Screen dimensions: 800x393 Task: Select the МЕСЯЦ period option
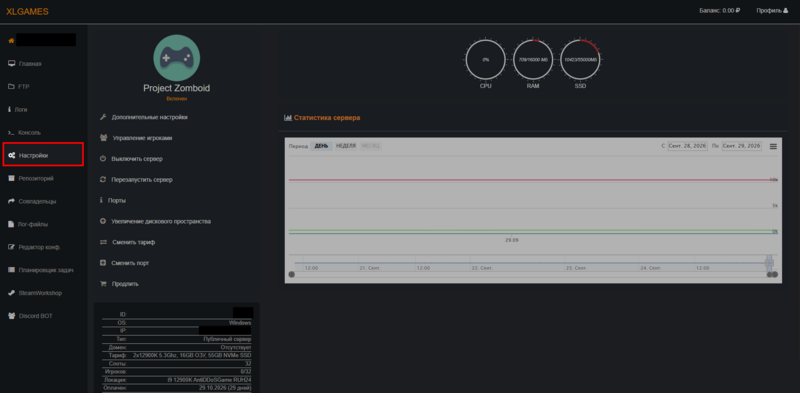[370, 146]
